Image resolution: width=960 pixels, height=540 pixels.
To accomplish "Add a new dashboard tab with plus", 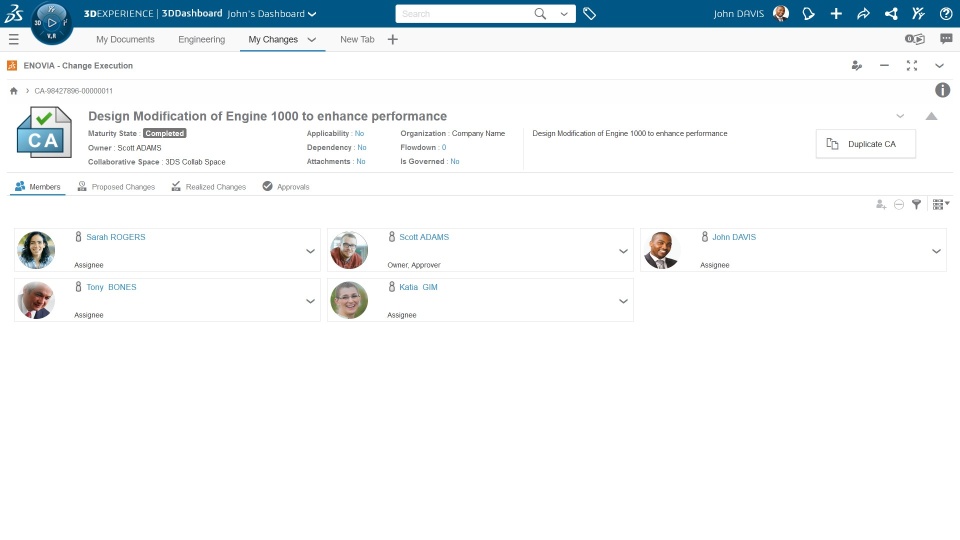I will [x=392, y=39].
